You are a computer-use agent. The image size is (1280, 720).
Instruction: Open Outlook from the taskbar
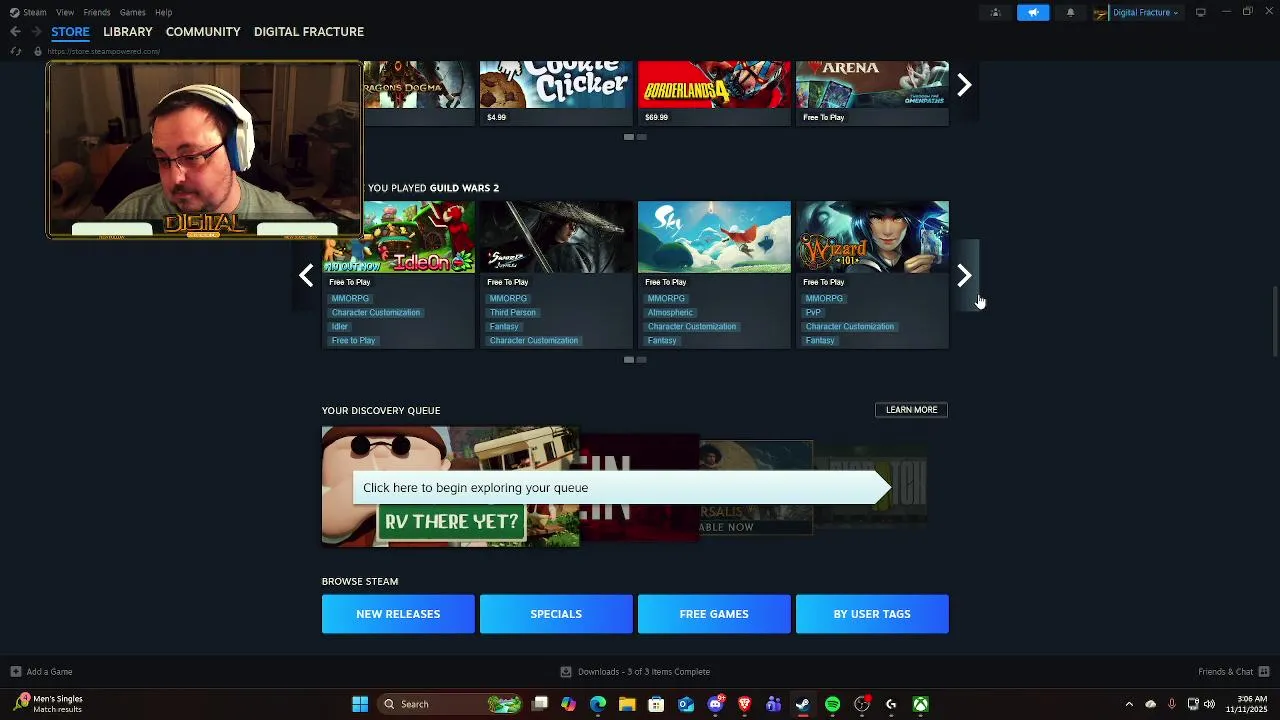tap(686, 704)
